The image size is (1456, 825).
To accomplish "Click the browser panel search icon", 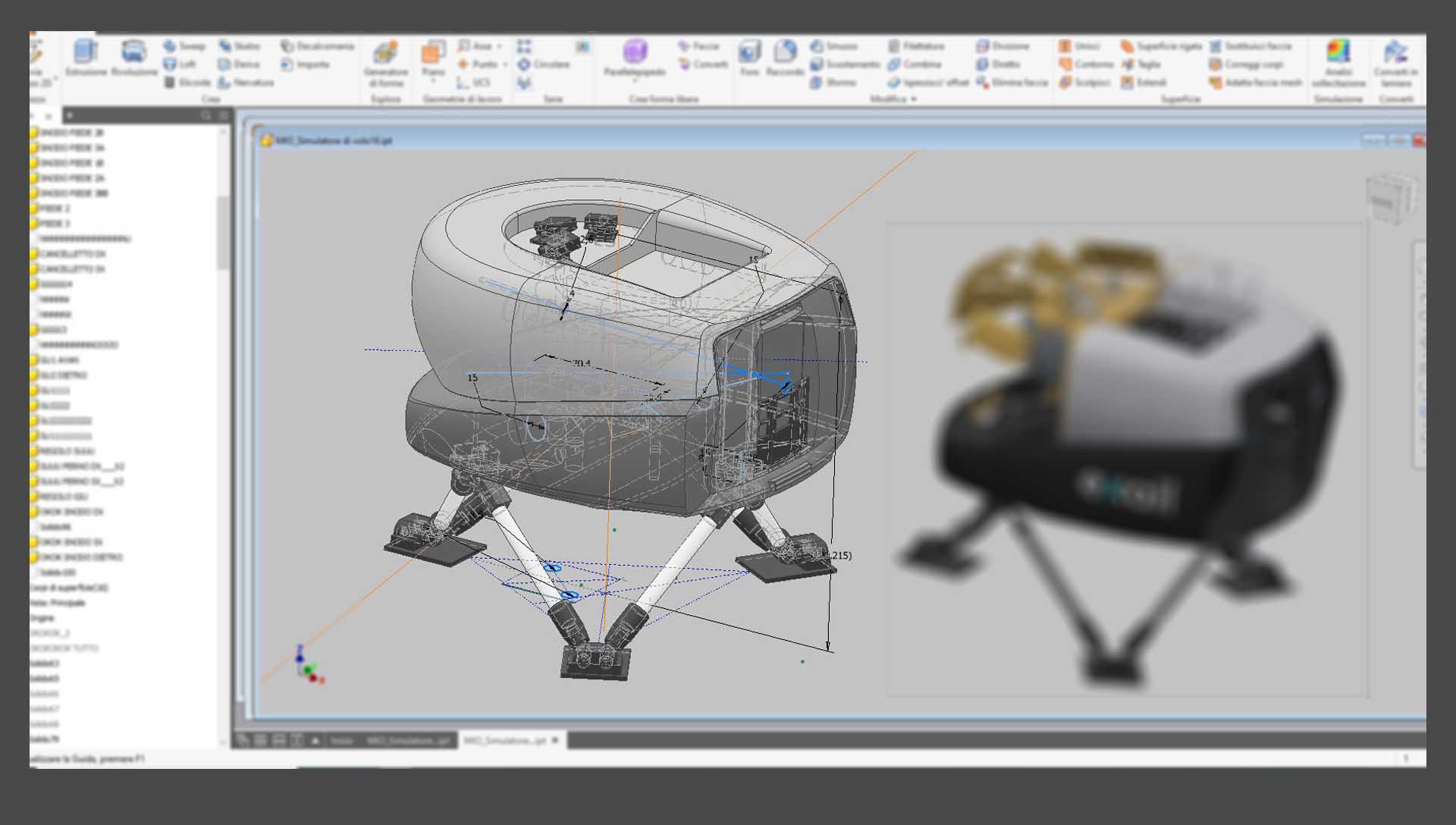I will point(206,115).
